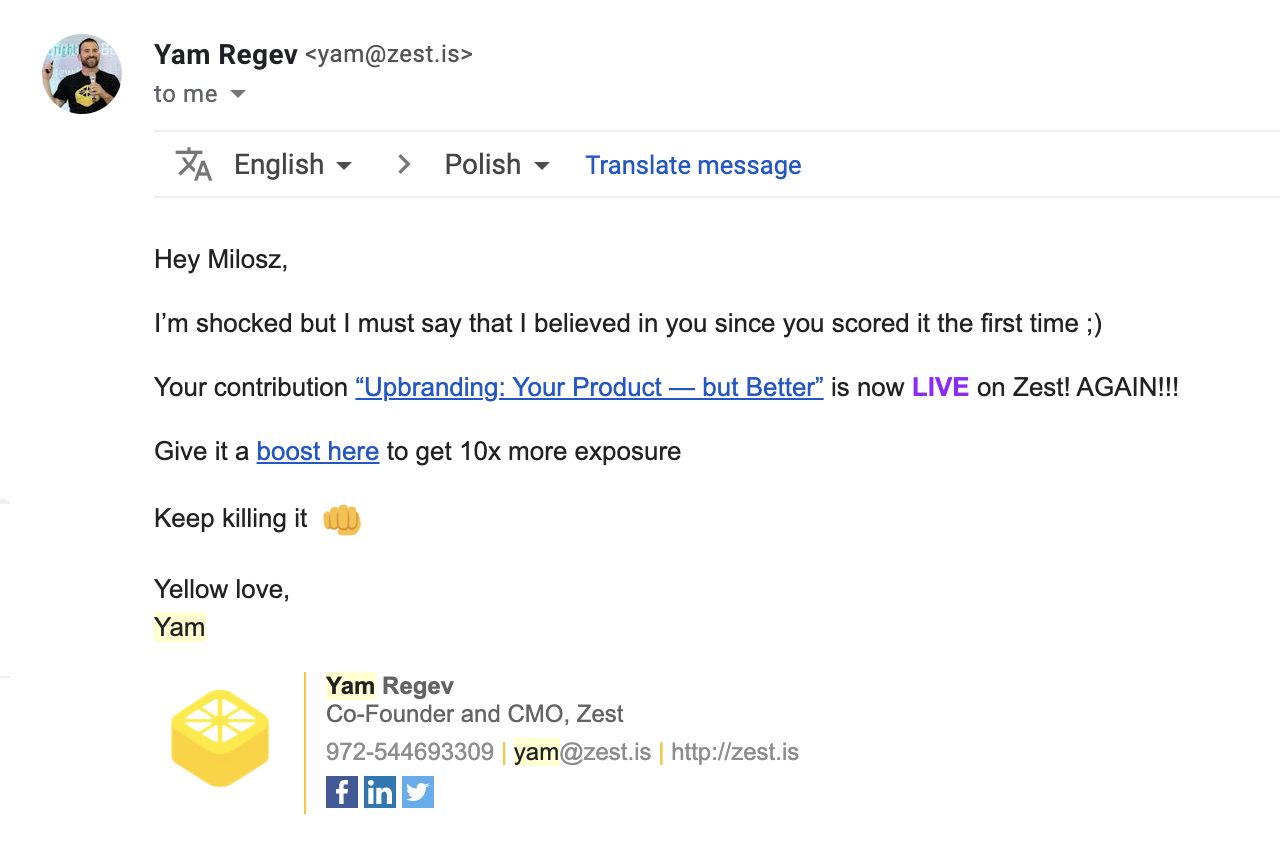Open the English source language dropdown

[x=293, y=164]
